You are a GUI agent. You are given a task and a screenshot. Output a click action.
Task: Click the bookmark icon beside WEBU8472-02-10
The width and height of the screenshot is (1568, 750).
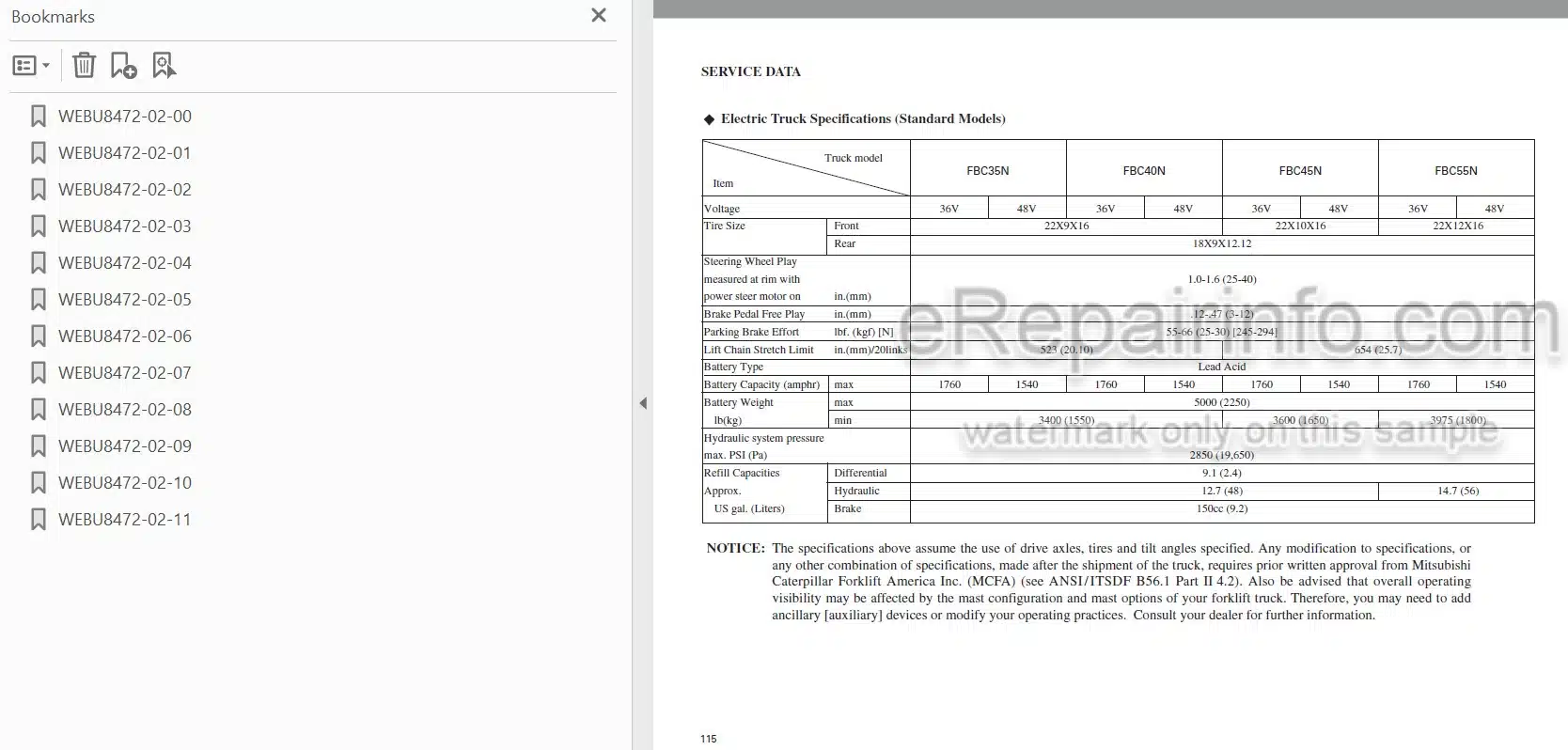tap(39, 483)
